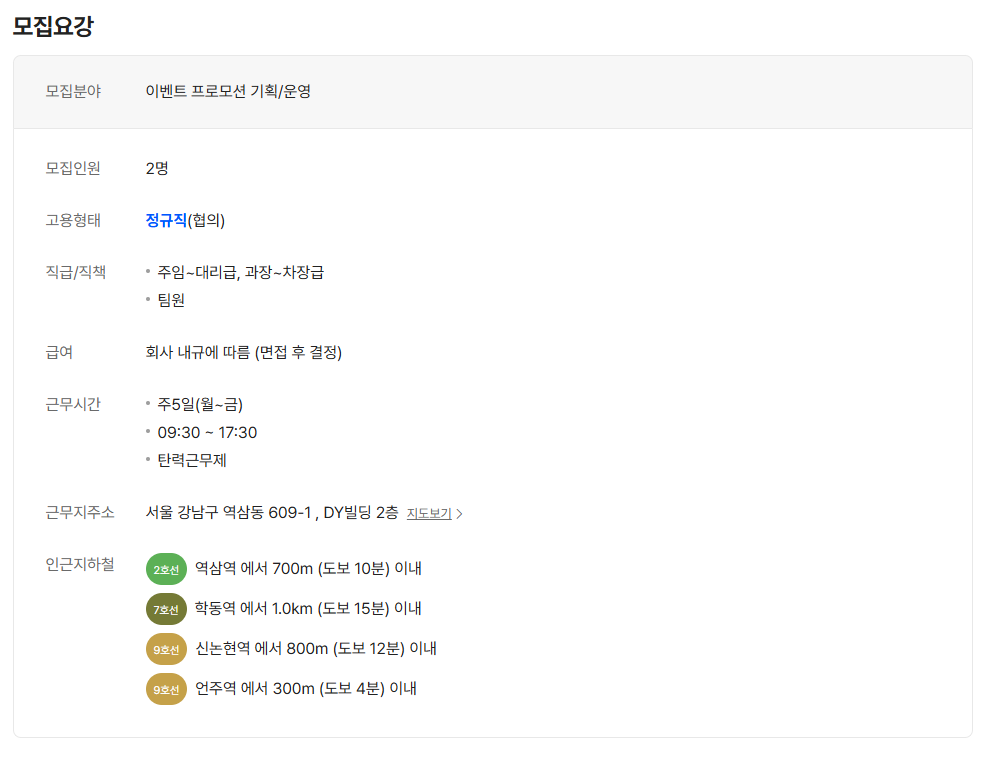Screen dimensions: 986x763
Task: Open the 지도보기 map link
Action: 428,513
